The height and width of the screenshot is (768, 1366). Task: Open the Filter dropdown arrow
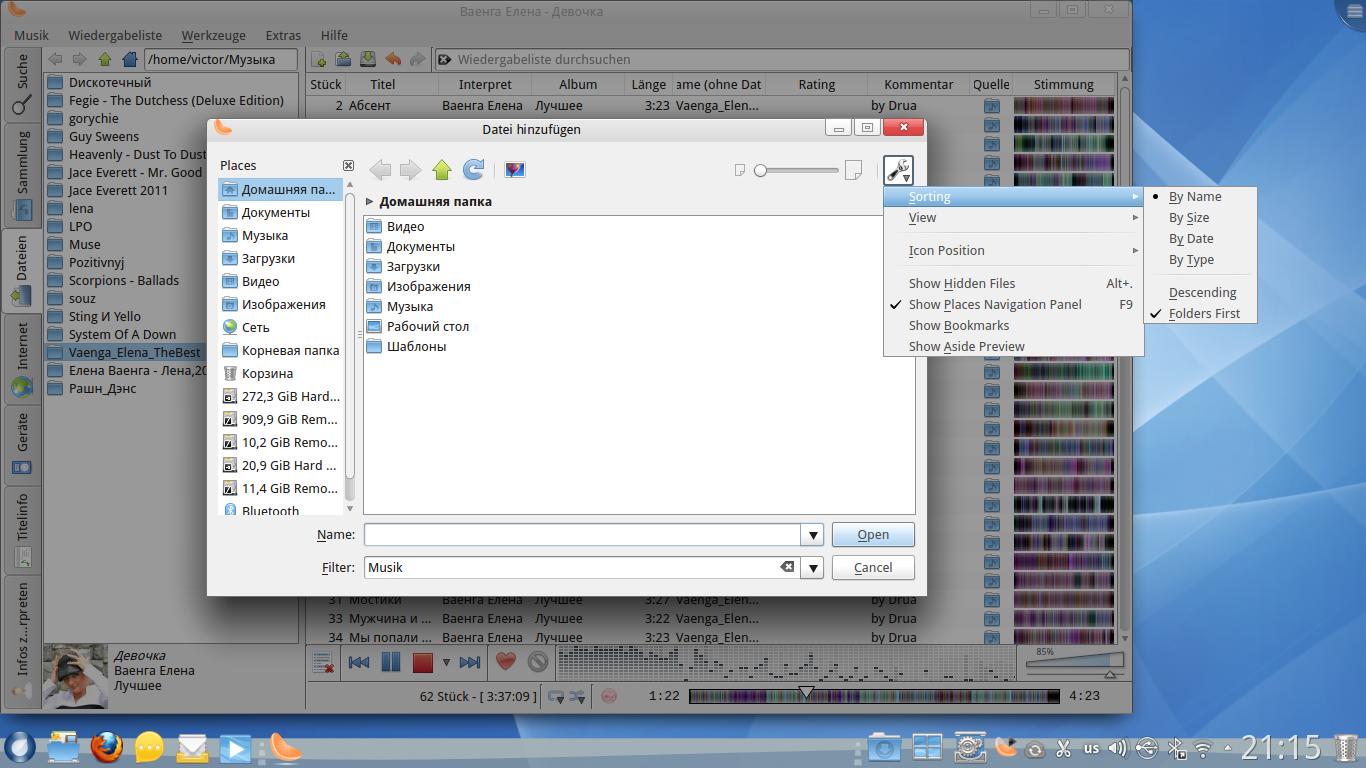(x=813, y=568)
